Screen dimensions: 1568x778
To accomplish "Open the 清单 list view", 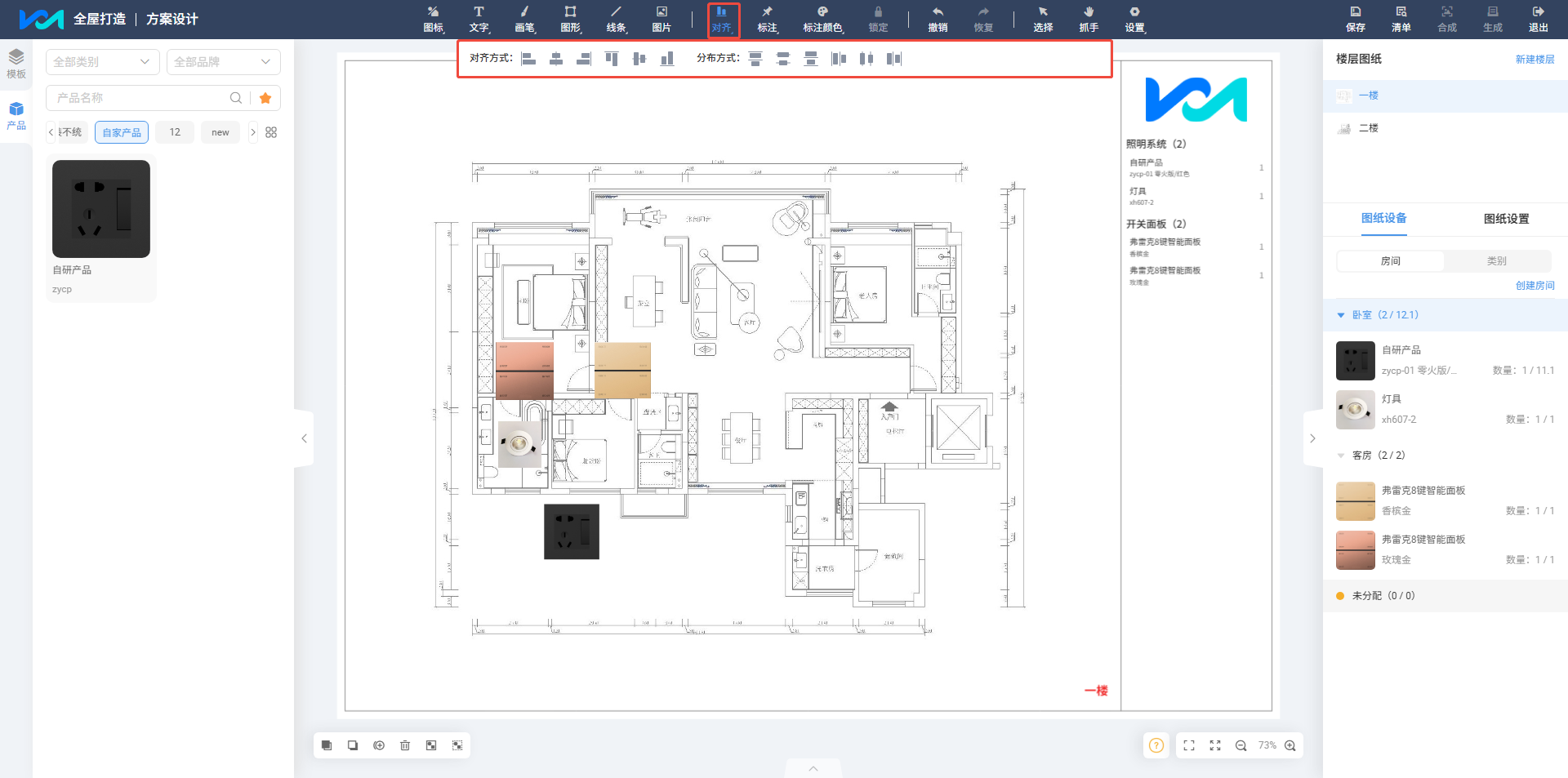I will (1401, 20).
